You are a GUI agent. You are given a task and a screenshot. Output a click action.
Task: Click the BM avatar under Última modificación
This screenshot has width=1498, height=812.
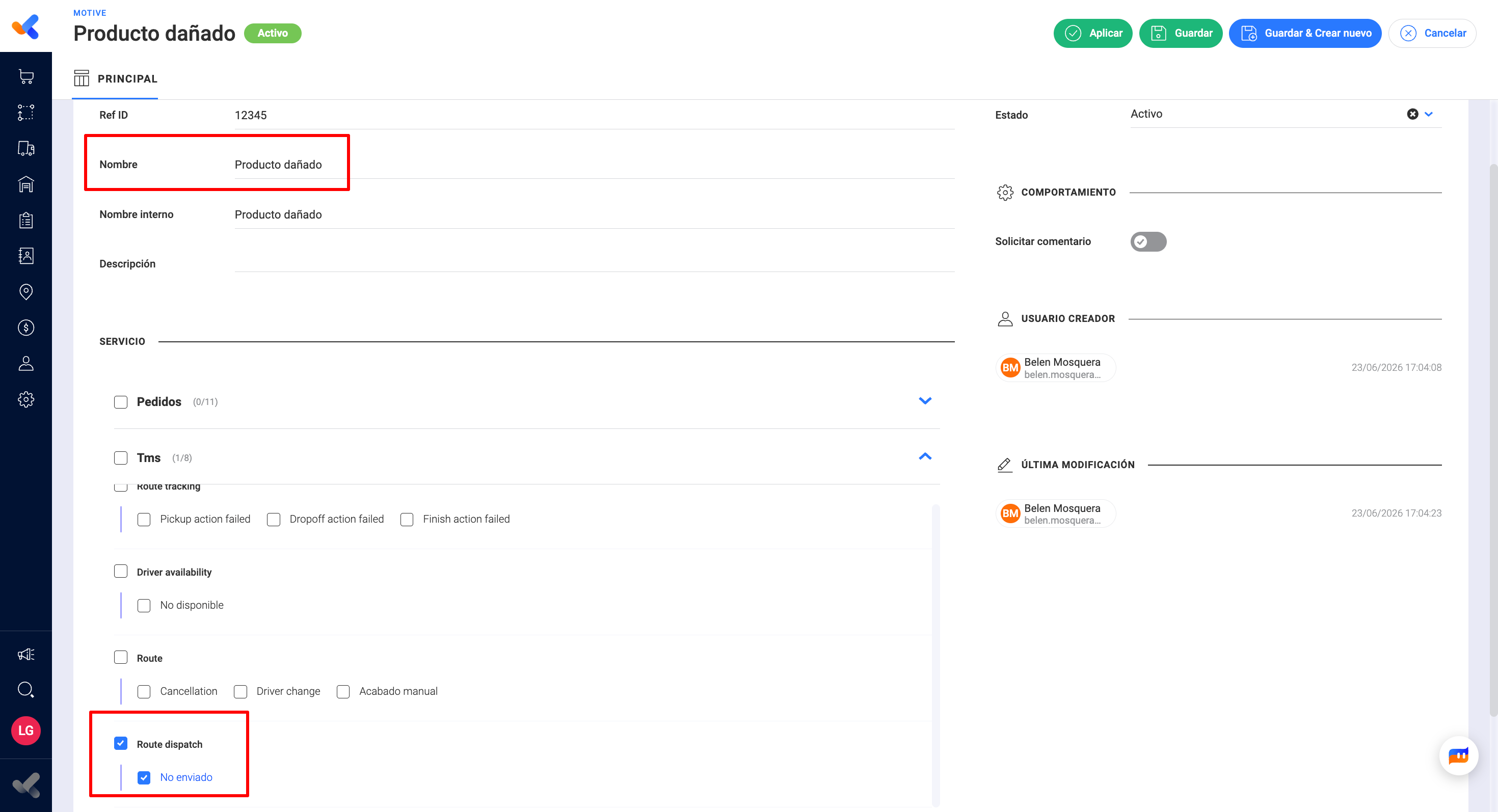[1010, 513]
